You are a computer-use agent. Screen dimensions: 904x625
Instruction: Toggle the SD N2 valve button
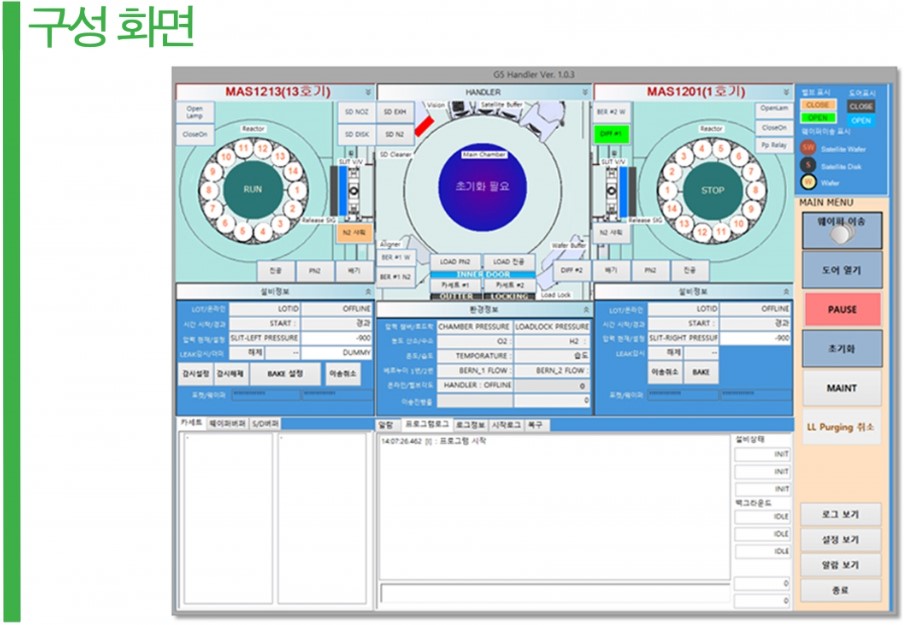(x=394, y=133)
